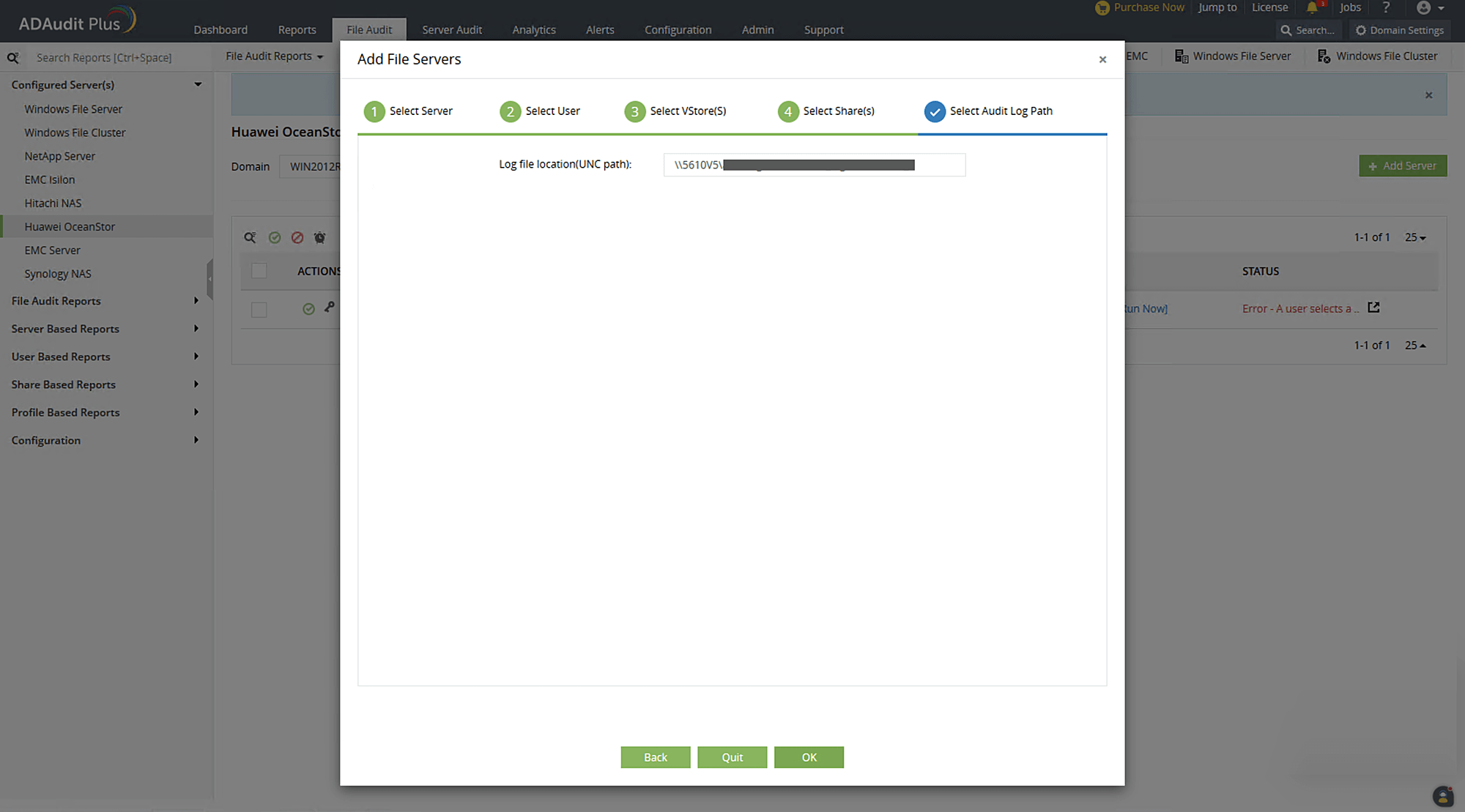Click the log file location field
The height and width of the screenshot is (812, 1465).
tap(814, 165)
